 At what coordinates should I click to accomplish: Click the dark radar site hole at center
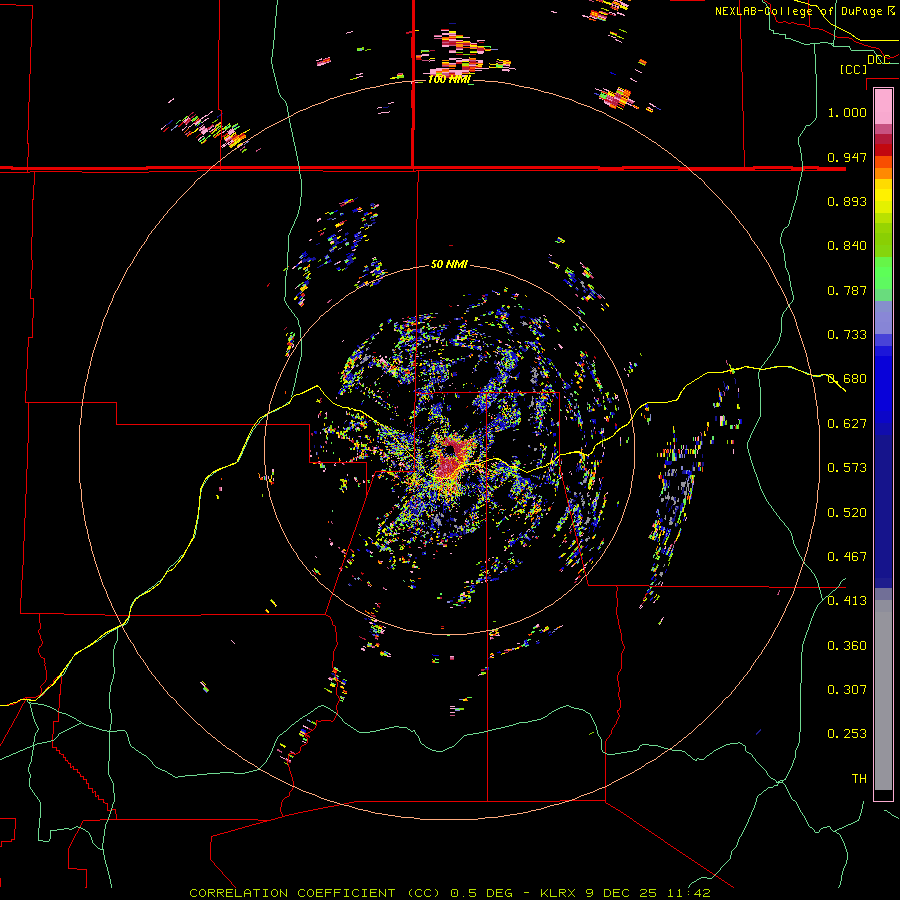(448, 451)
